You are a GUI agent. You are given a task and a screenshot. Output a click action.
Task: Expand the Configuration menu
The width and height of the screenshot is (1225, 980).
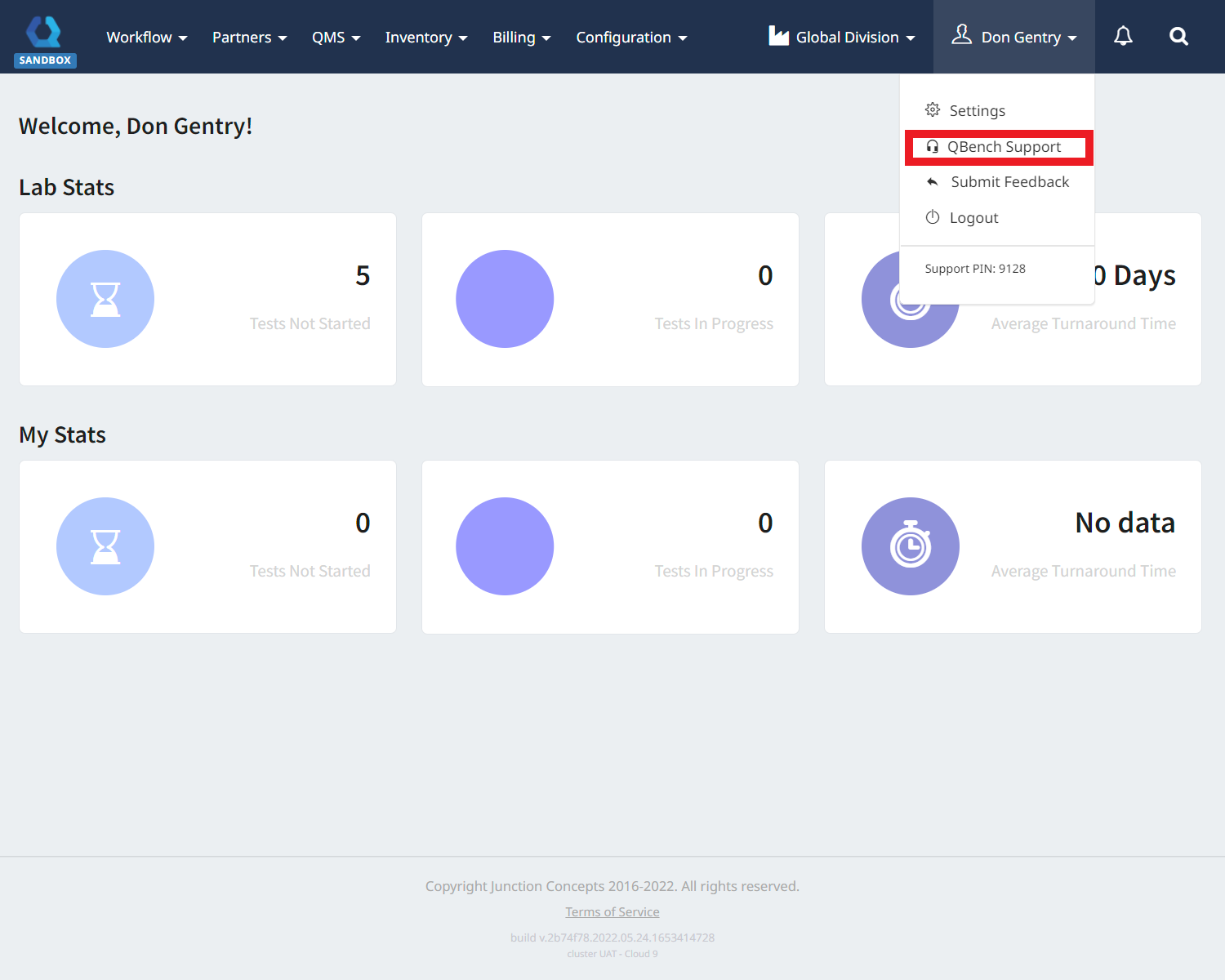click(631, 38)
